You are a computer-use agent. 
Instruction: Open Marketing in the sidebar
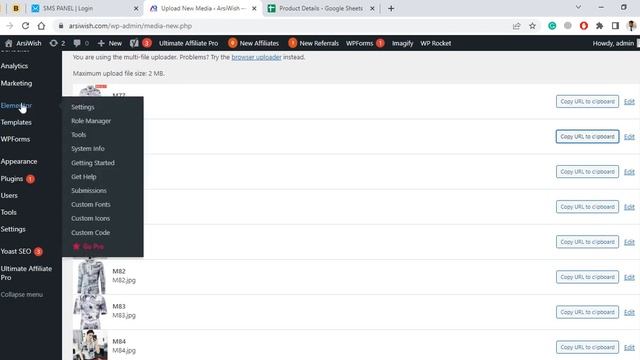(16, 83)
